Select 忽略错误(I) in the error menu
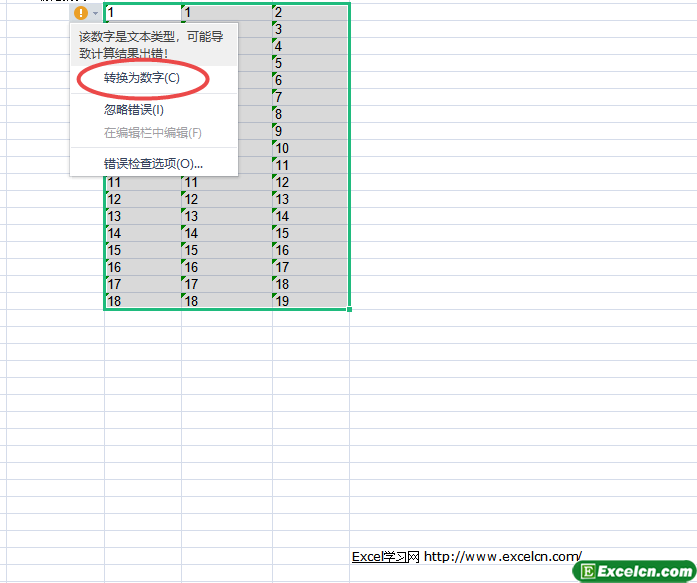Screen dimensions: 697x583 134,110
